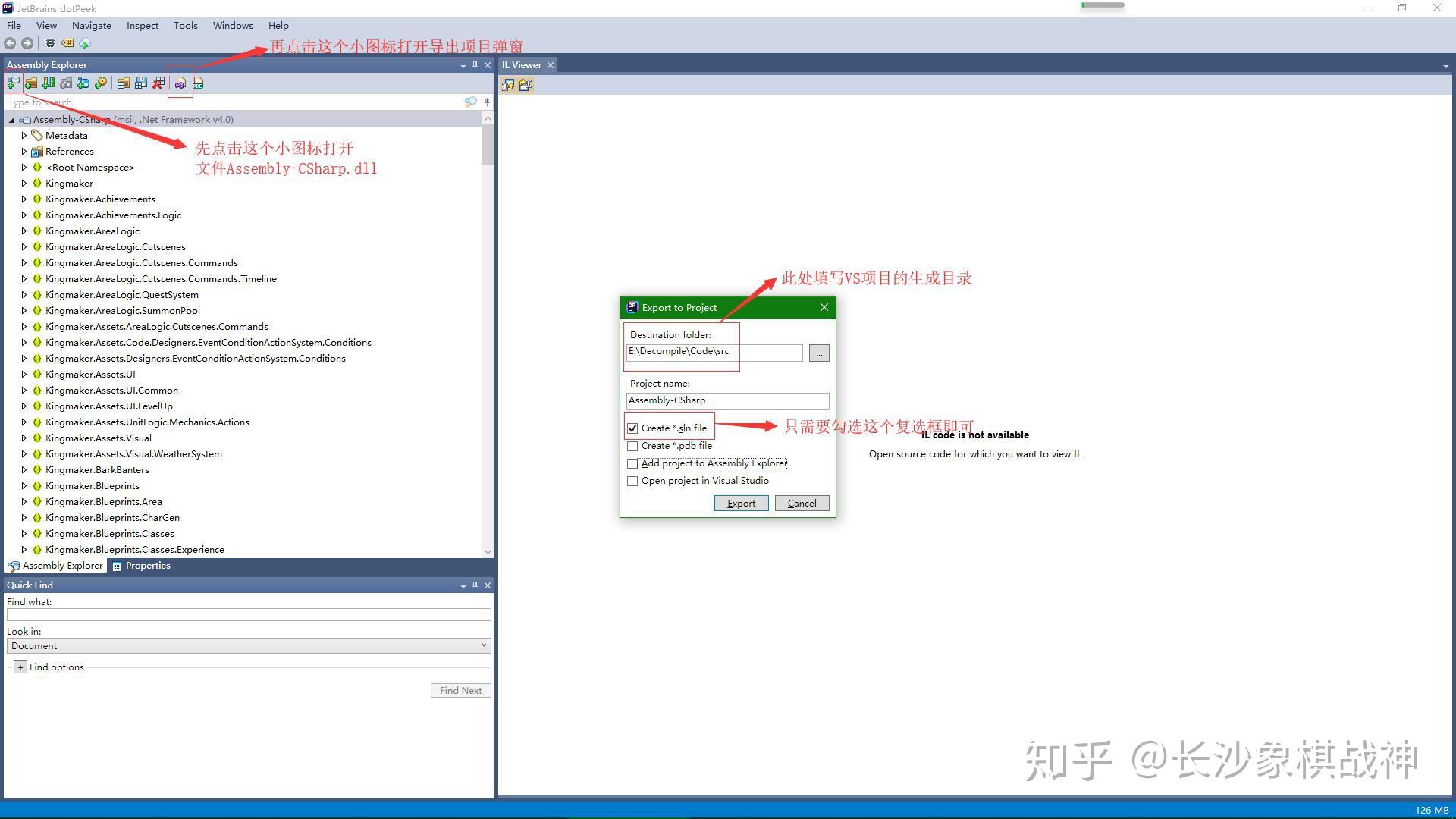Click the Destination folder input field
1456x819 pixels.
click(x=714, y=353)
